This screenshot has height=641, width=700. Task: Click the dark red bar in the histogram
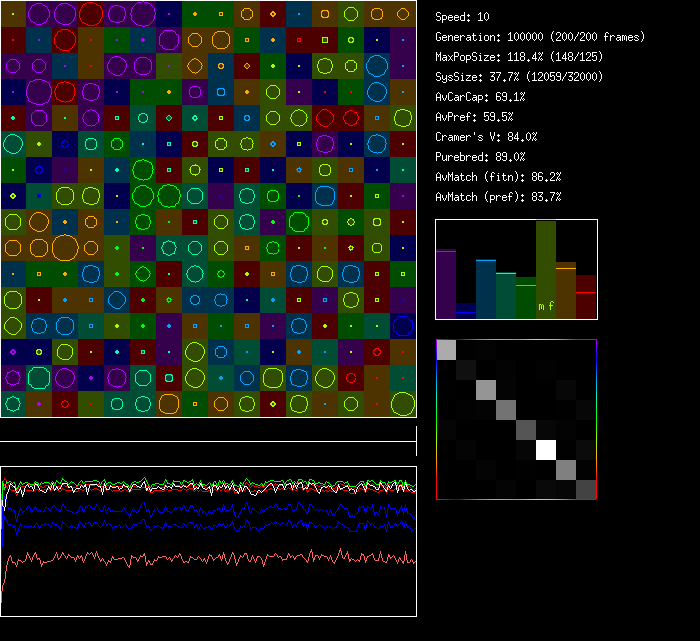coord(586,298)
